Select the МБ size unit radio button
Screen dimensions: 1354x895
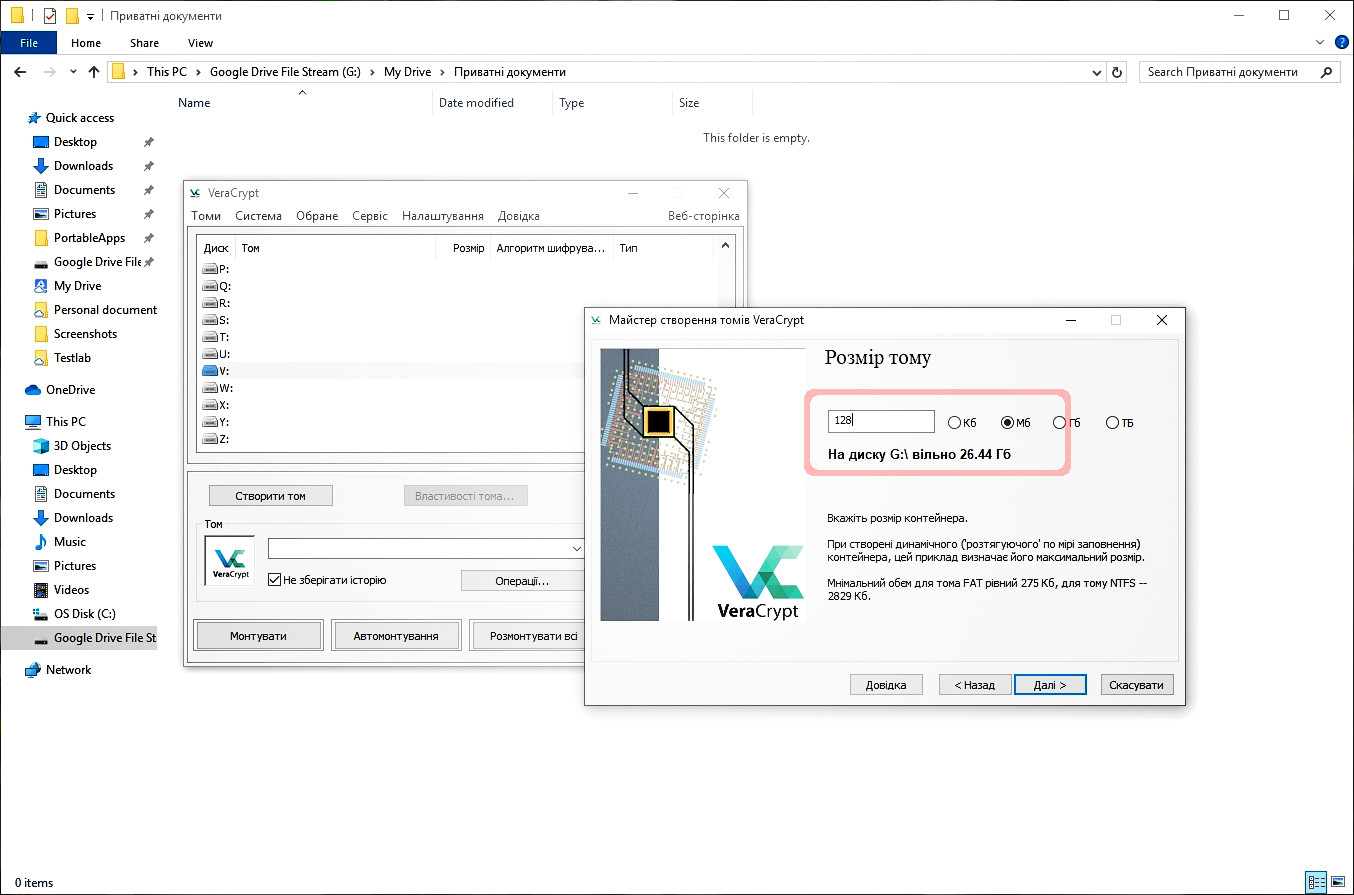(x=1007, y=423)
